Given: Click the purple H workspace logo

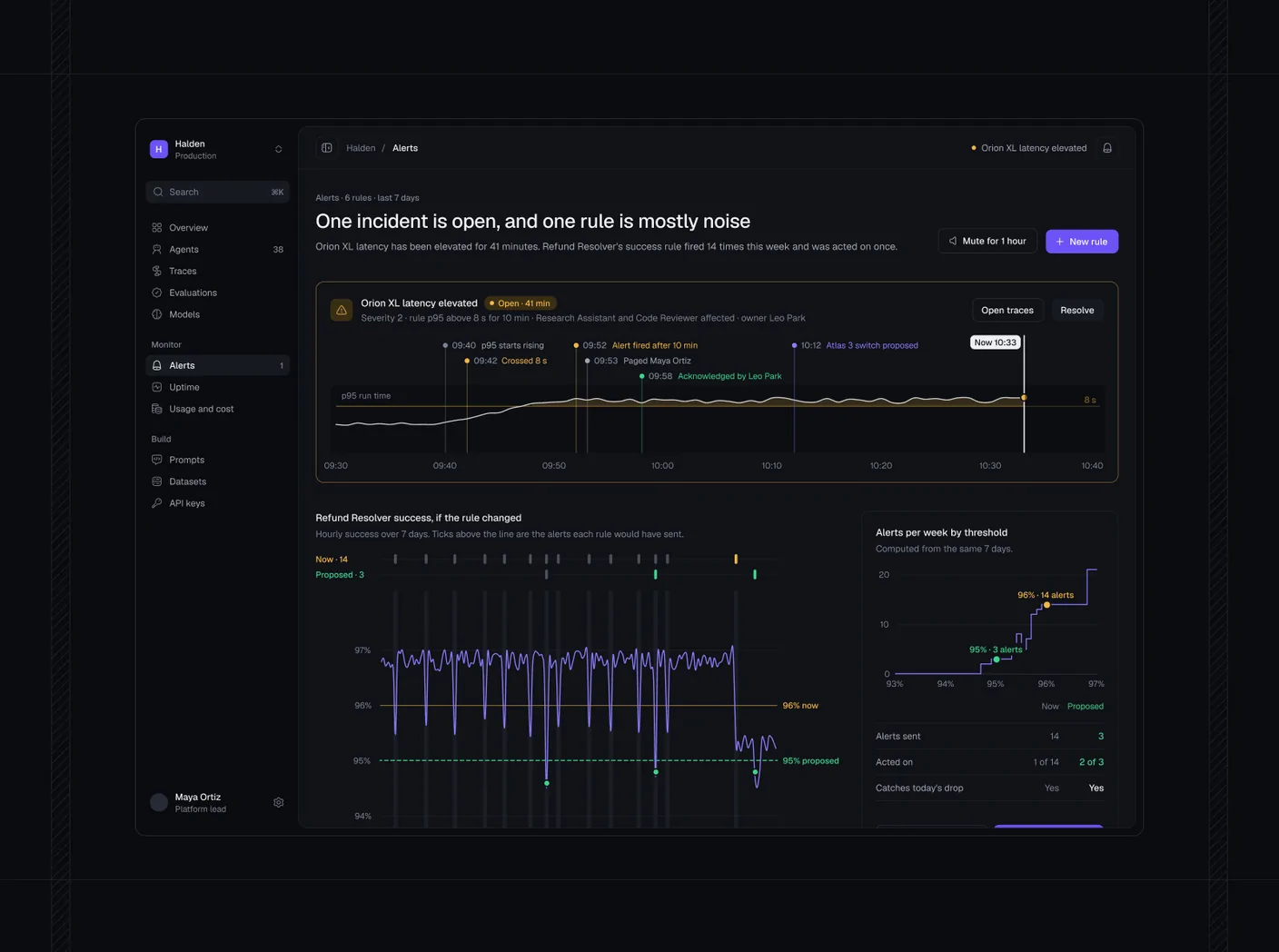Looking at the screenshot, I should 159,150.
